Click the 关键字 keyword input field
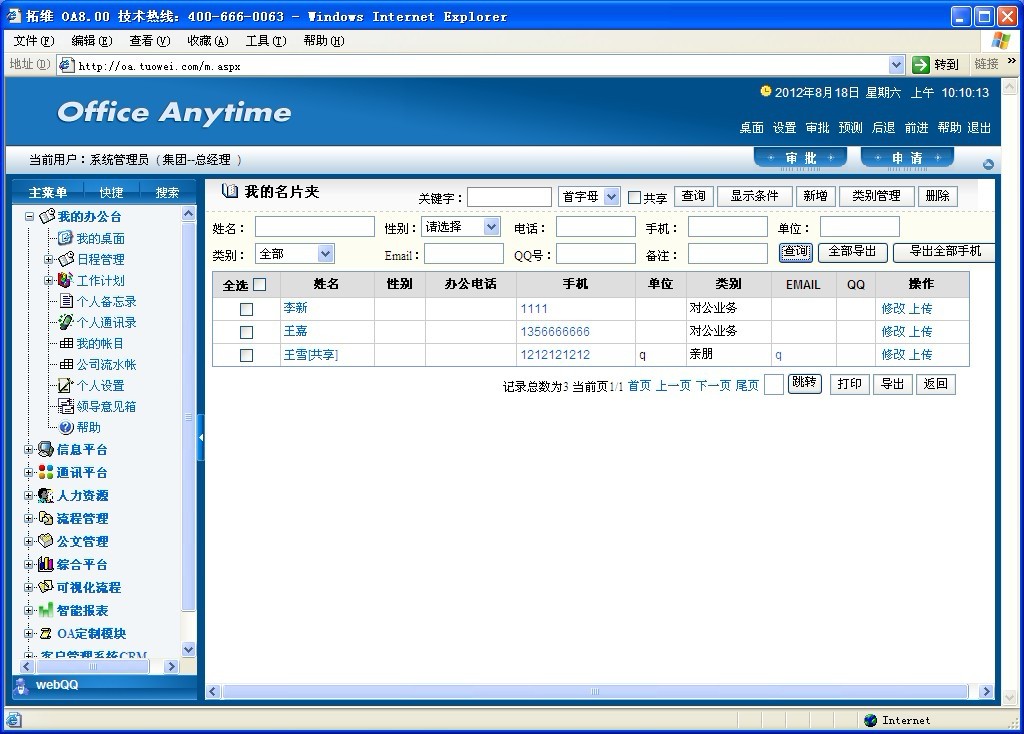The image size is (1024, 734). click(x=509, y=197)
